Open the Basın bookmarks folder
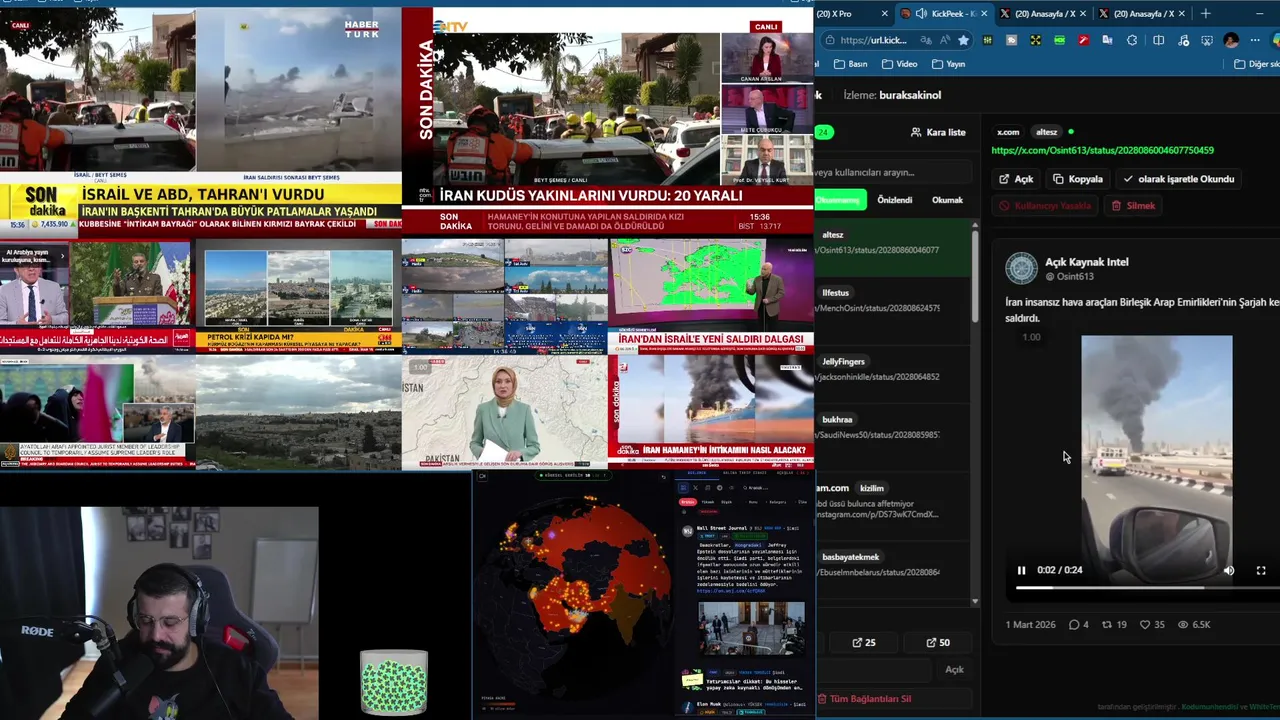This screenshot has height=720, width=1280. (x=849, y=64)
